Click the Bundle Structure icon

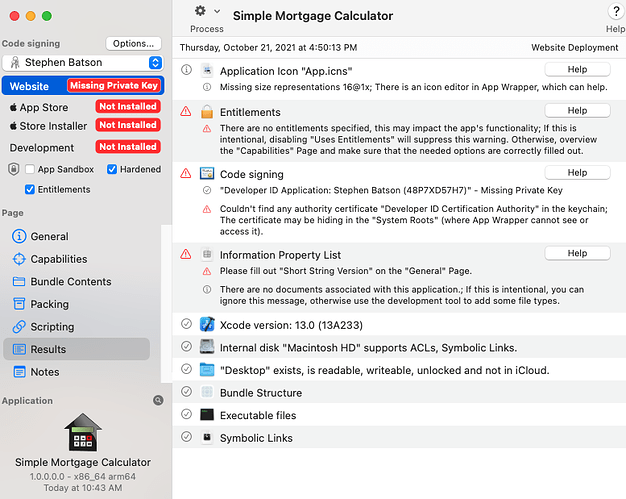207,392
